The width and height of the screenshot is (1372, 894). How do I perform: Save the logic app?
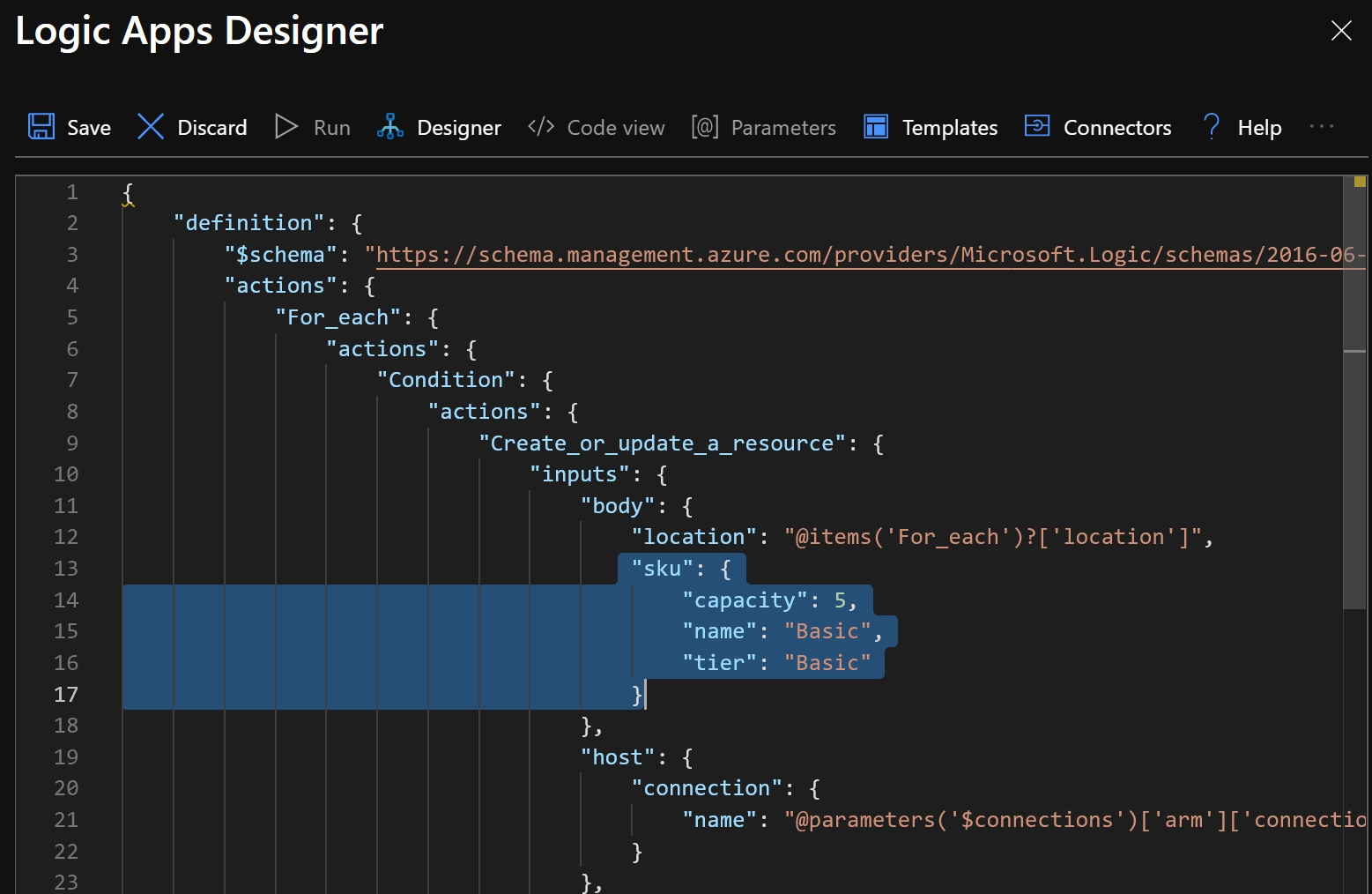coord(69,126)
